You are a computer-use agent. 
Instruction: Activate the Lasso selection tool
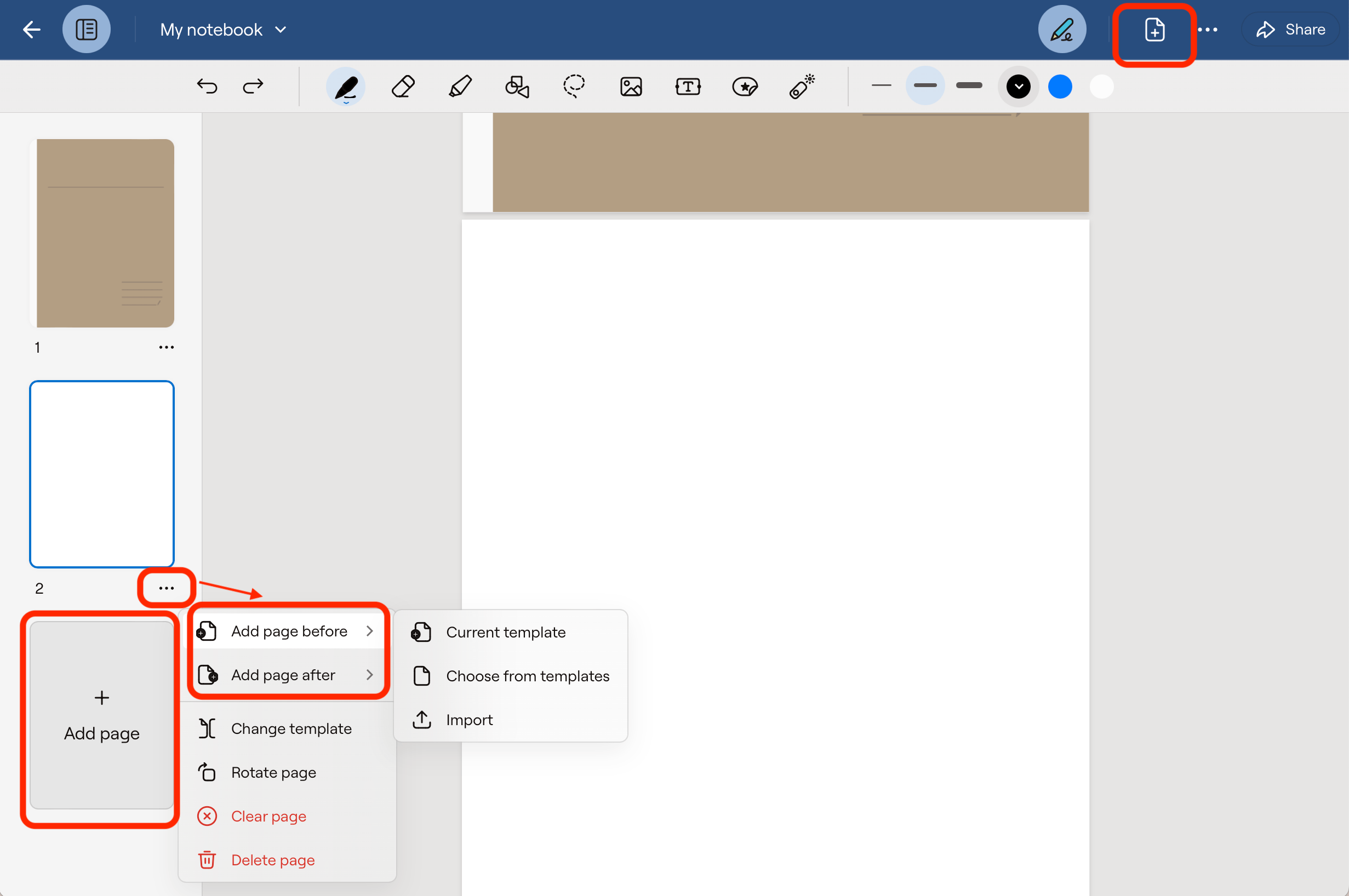574,87
